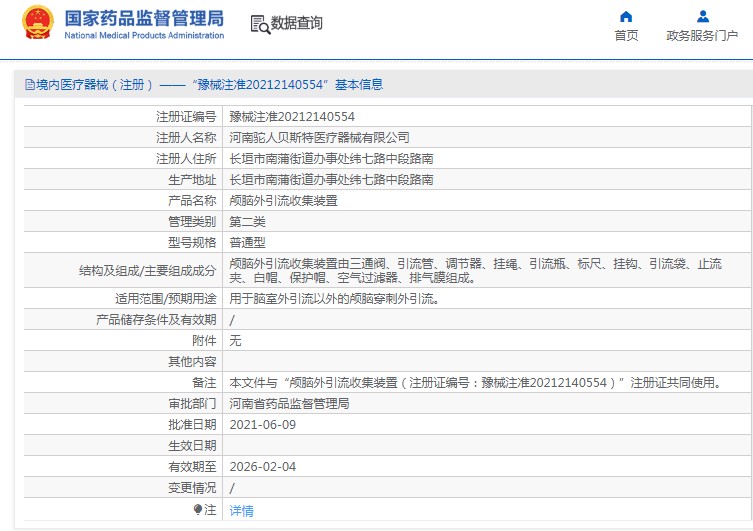Click the 国家药品监督管理局 site title
This screenshot has height=531, width=753.
pos(145,18)
